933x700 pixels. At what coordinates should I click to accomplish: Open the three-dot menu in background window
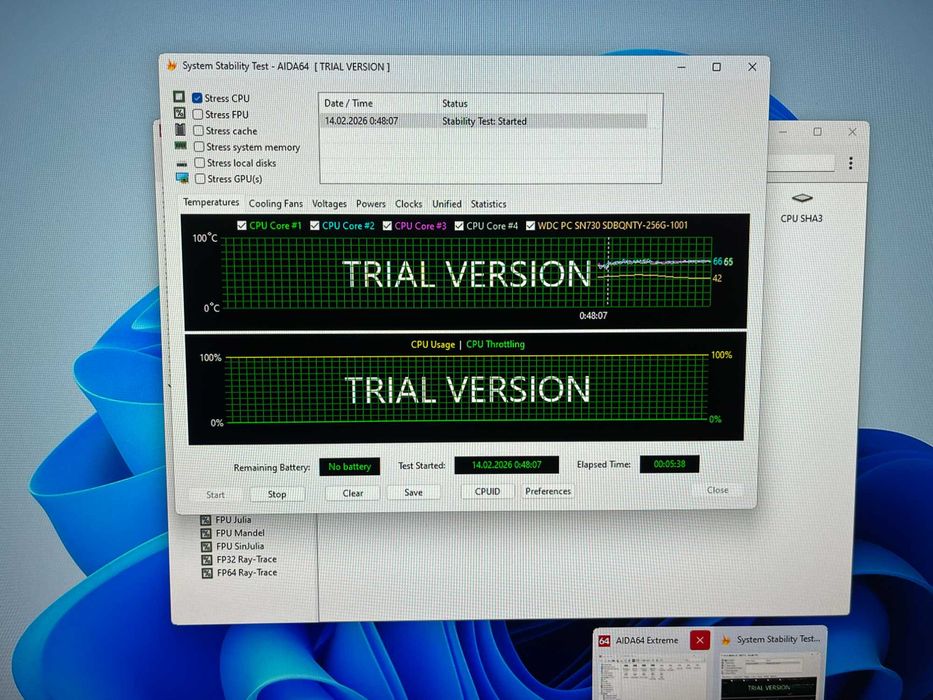pos(851,163)
